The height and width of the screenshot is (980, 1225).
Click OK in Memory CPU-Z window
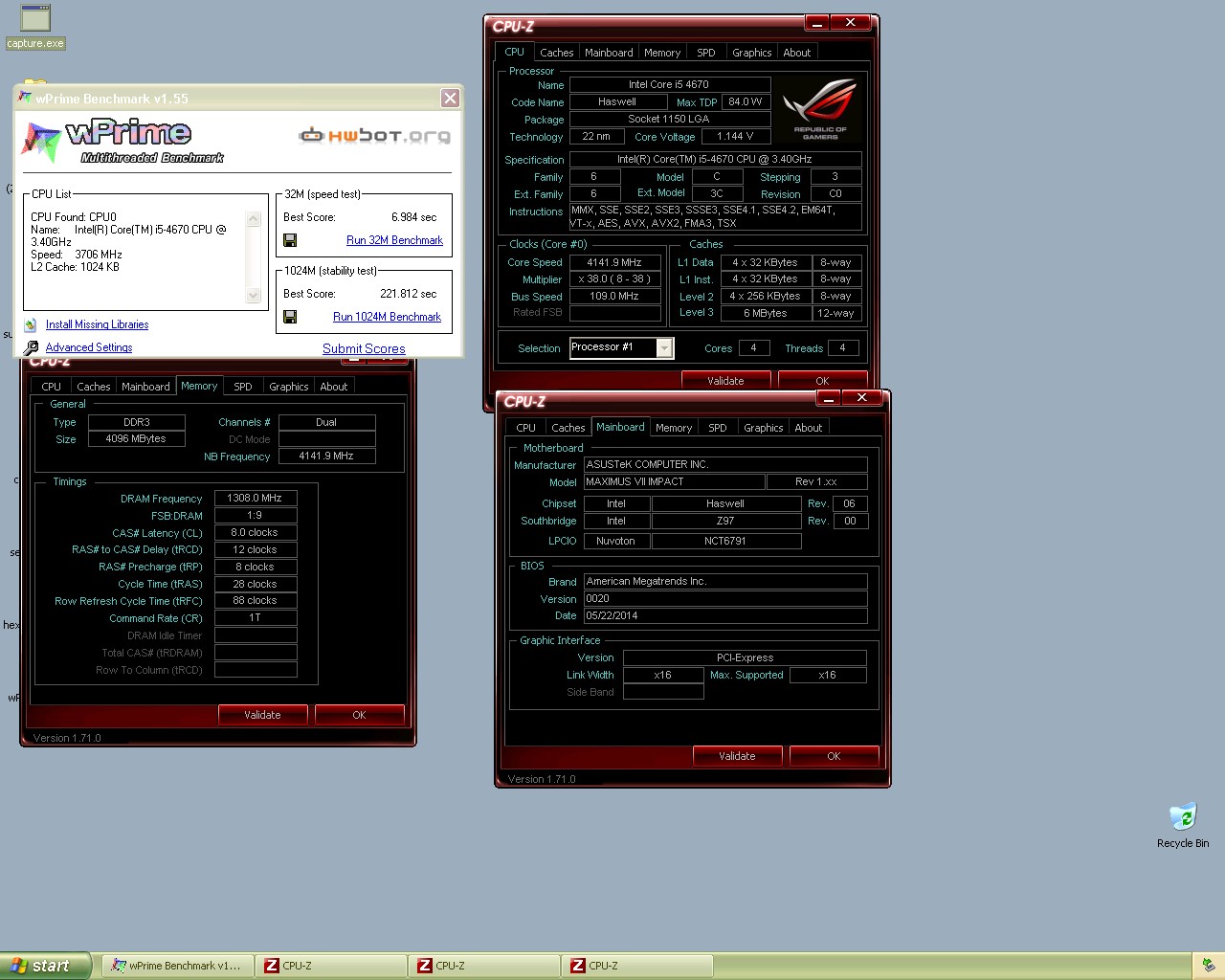point(359,715)
